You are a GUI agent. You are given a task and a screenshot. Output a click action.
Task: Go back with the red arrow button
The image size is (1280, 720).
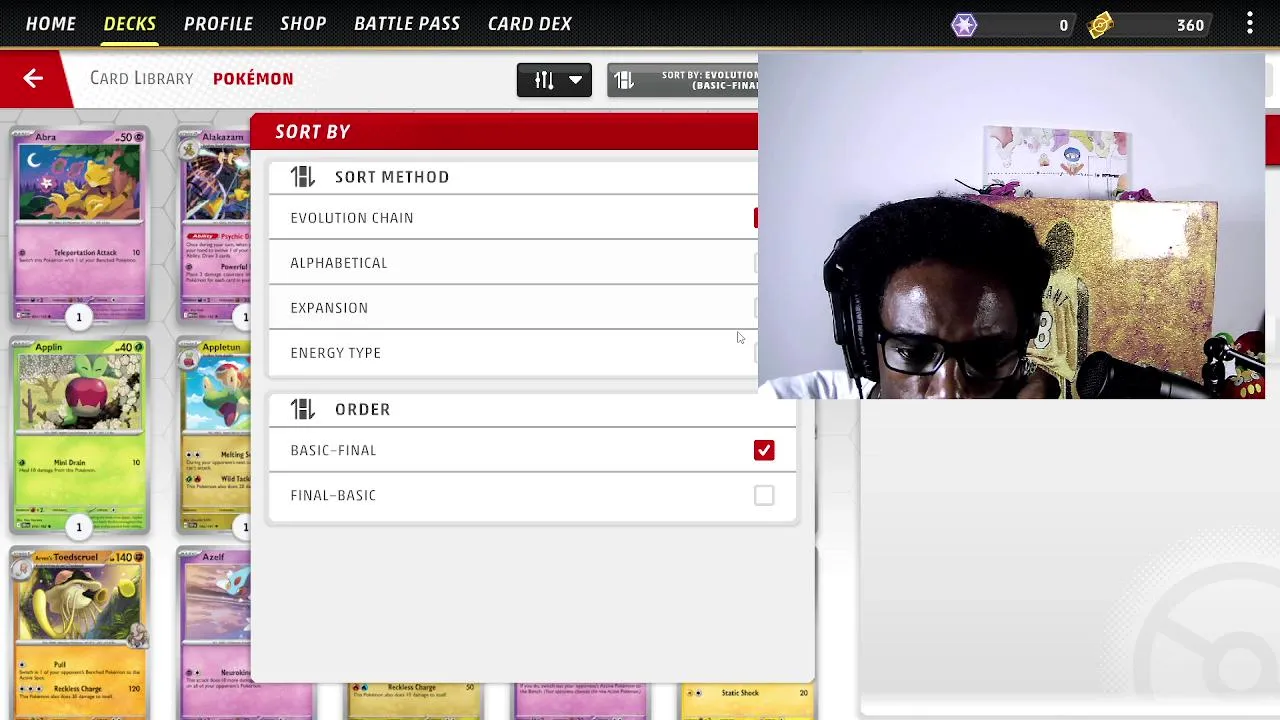tap(32, 78)
